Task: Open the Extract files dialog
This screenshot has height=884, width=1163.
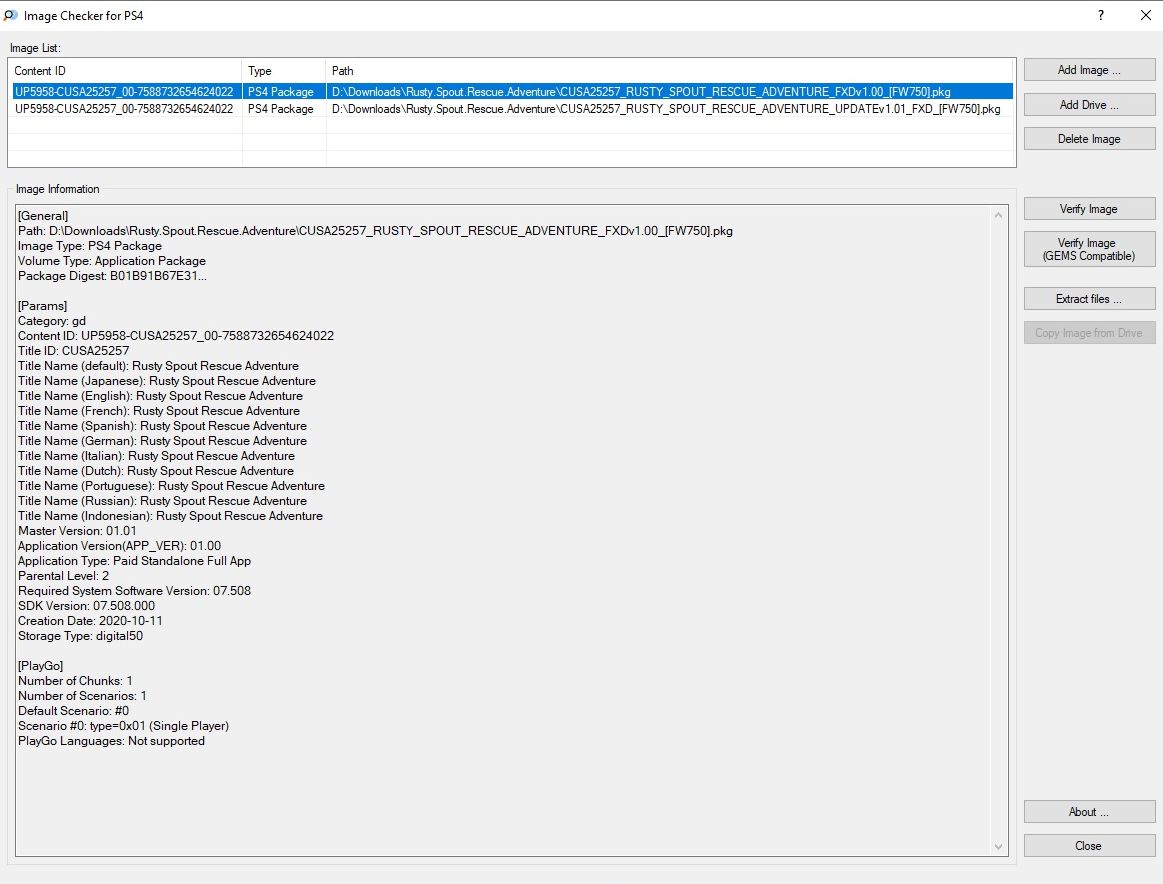Action: tap(1089, 299)
